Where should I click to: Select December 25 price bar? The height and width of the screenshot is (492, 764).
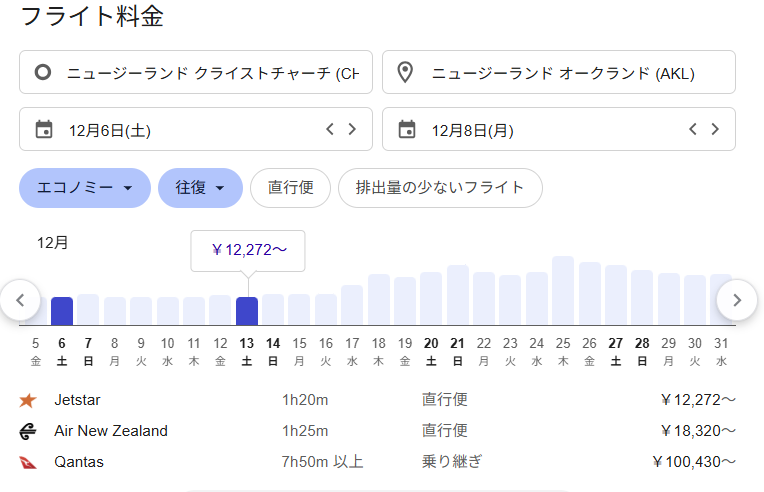click(563, 291)
